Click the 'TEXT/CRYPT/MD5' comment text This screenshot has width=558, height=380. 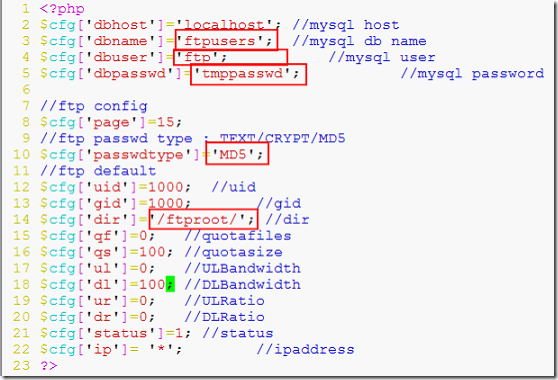(x=283, y=138)
